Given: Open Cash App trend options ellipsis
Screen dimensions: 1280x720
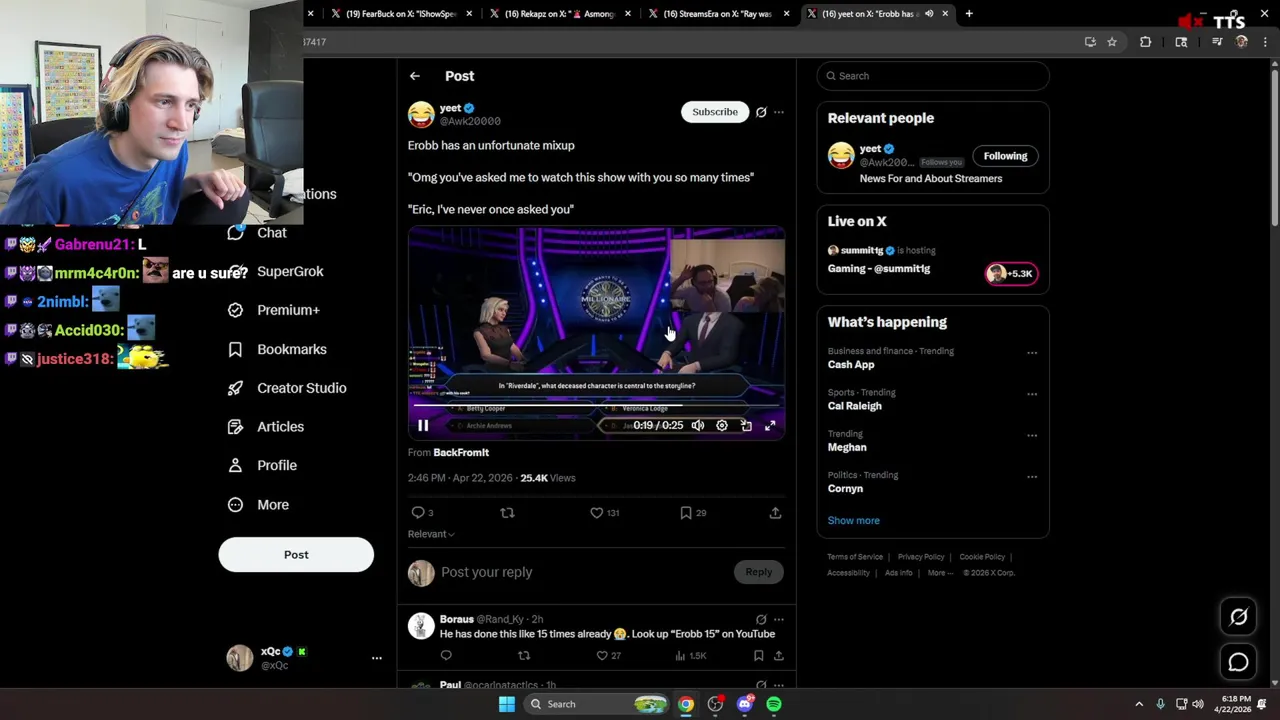Looking at the screenshot, I should pos(1032,353).
